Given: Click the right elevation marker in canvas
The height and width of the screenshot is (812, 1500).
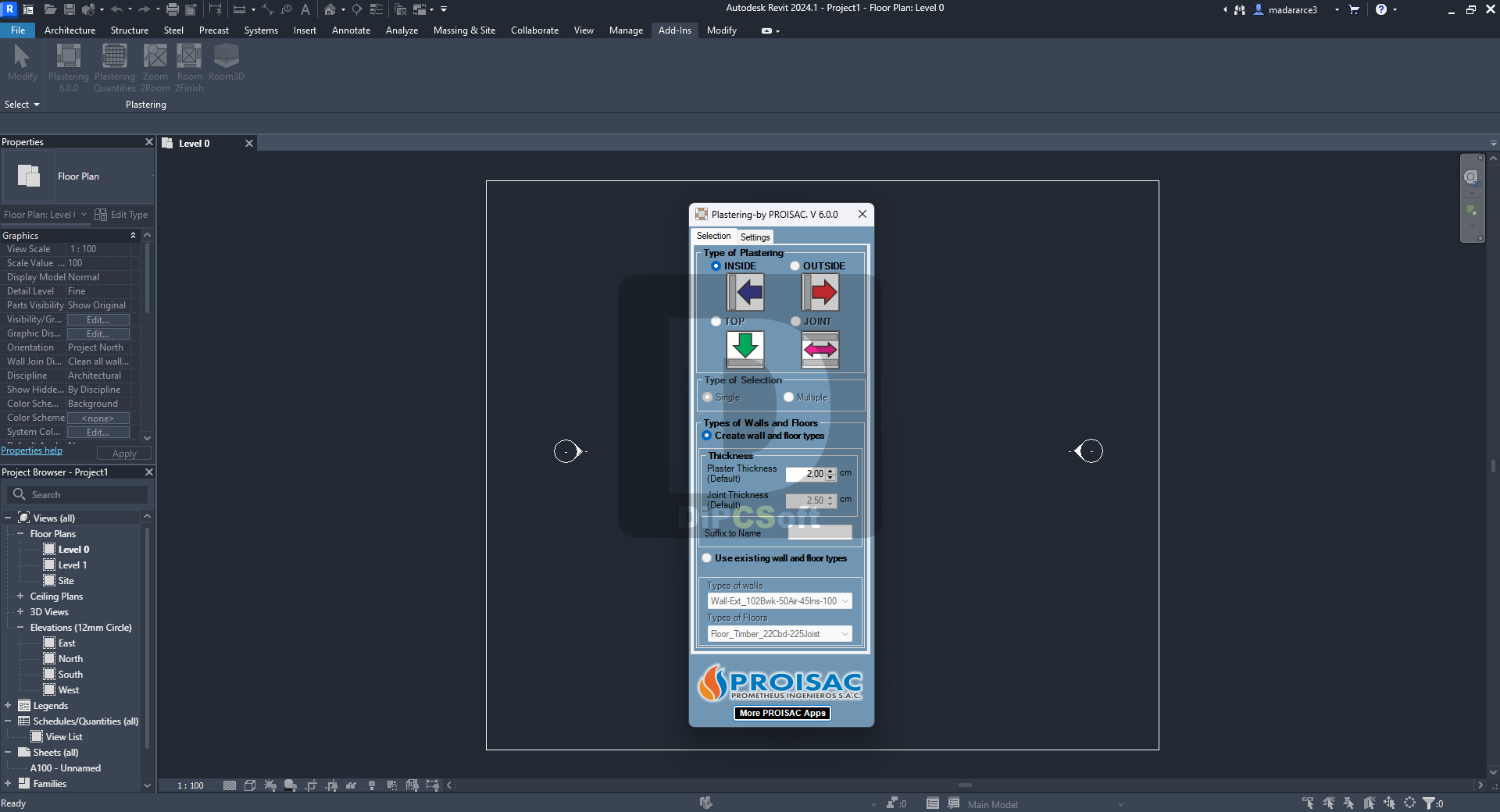Looking at the screenshot, I should [x=1088, y=451].
